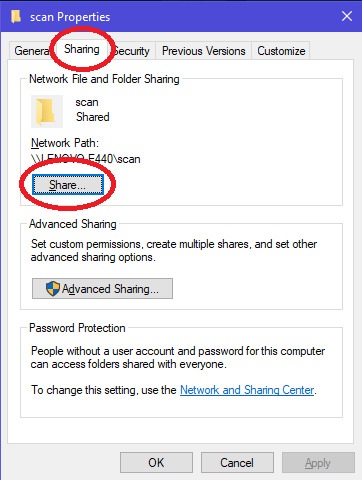Open the Customize tab
The image size is (362, 480).
(x=281, y=51)
